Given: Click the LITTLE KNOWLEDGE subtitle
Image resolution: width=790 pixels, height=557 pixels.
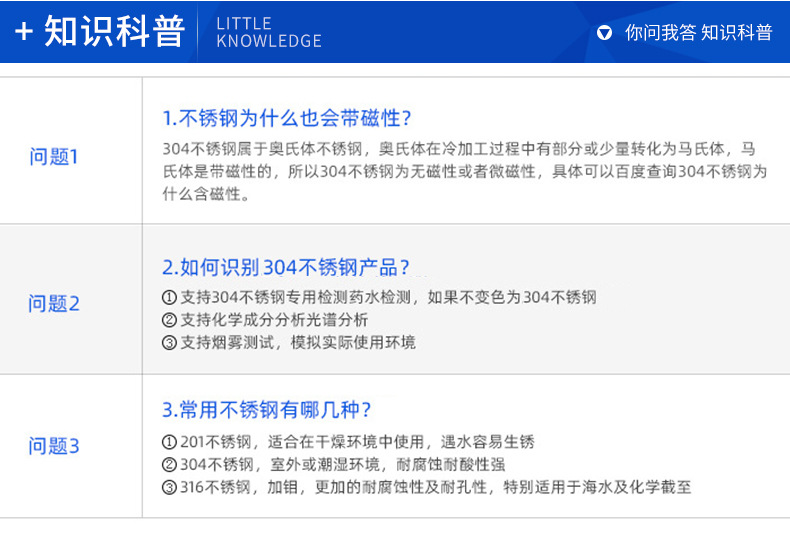Looking at the screenshot, I should pyautogui.click(x=269, y=32).
